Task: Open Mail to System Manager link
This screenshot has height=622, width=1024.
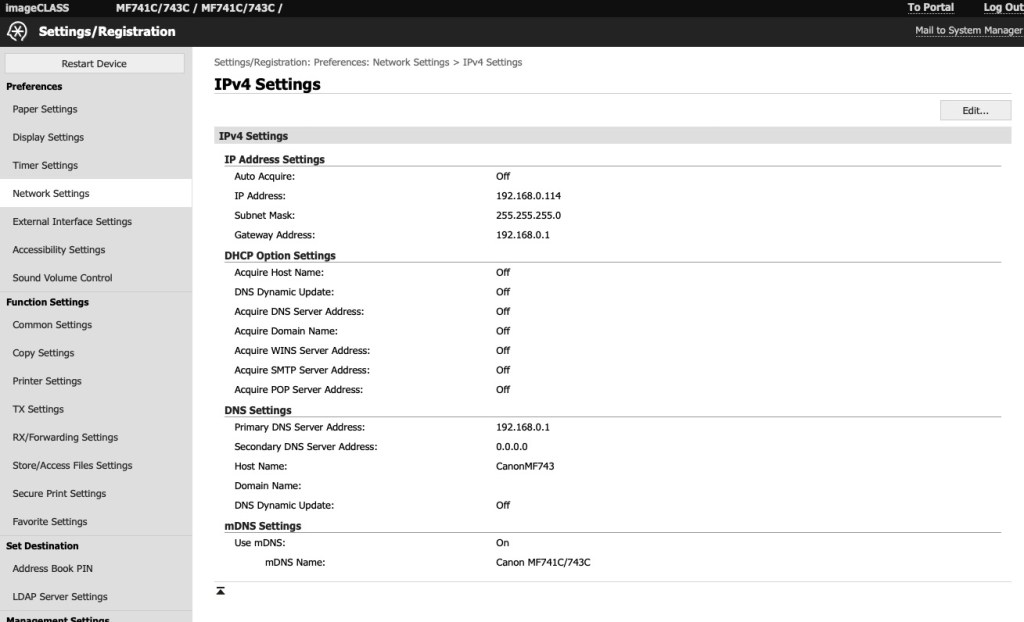Action: [x=968, y=31]
